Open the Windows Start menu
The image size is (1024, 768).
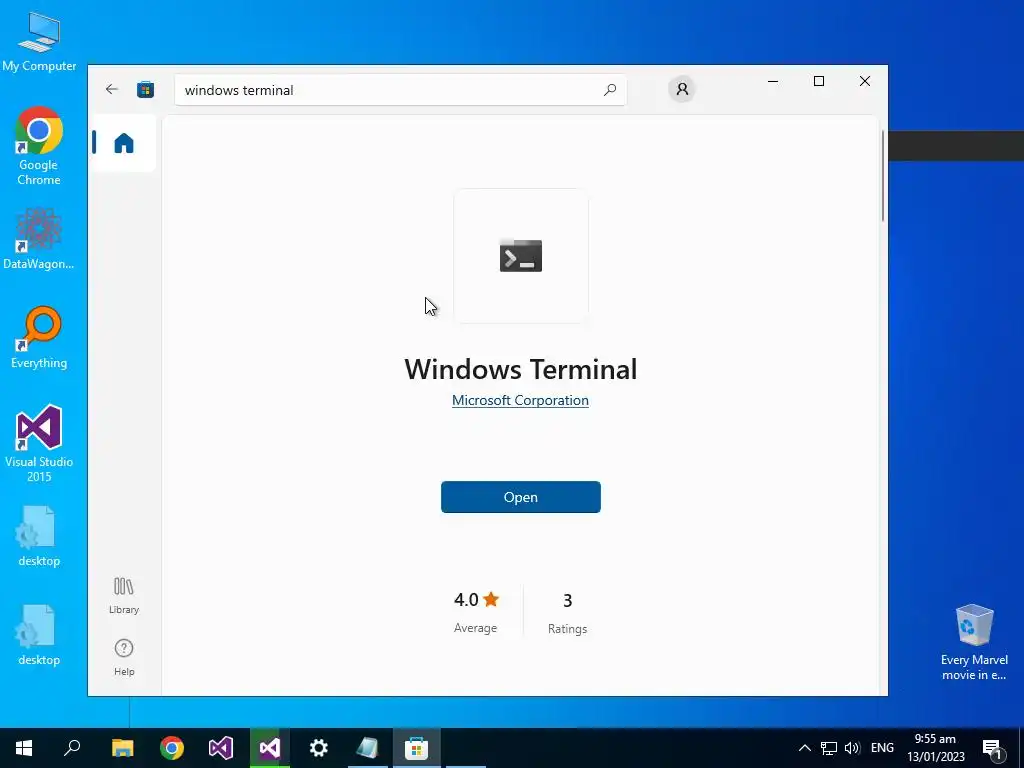click(x=24, y=748)
